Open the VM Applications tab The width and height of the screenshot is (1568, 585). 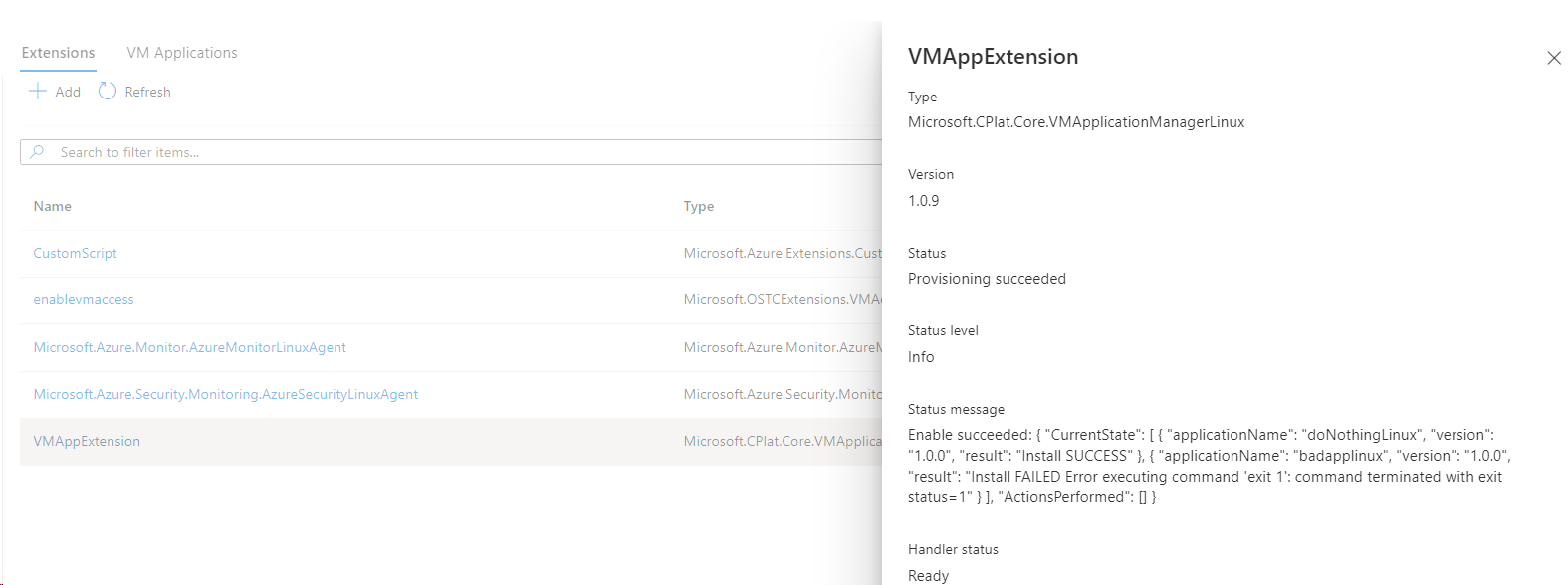point(182,53)
